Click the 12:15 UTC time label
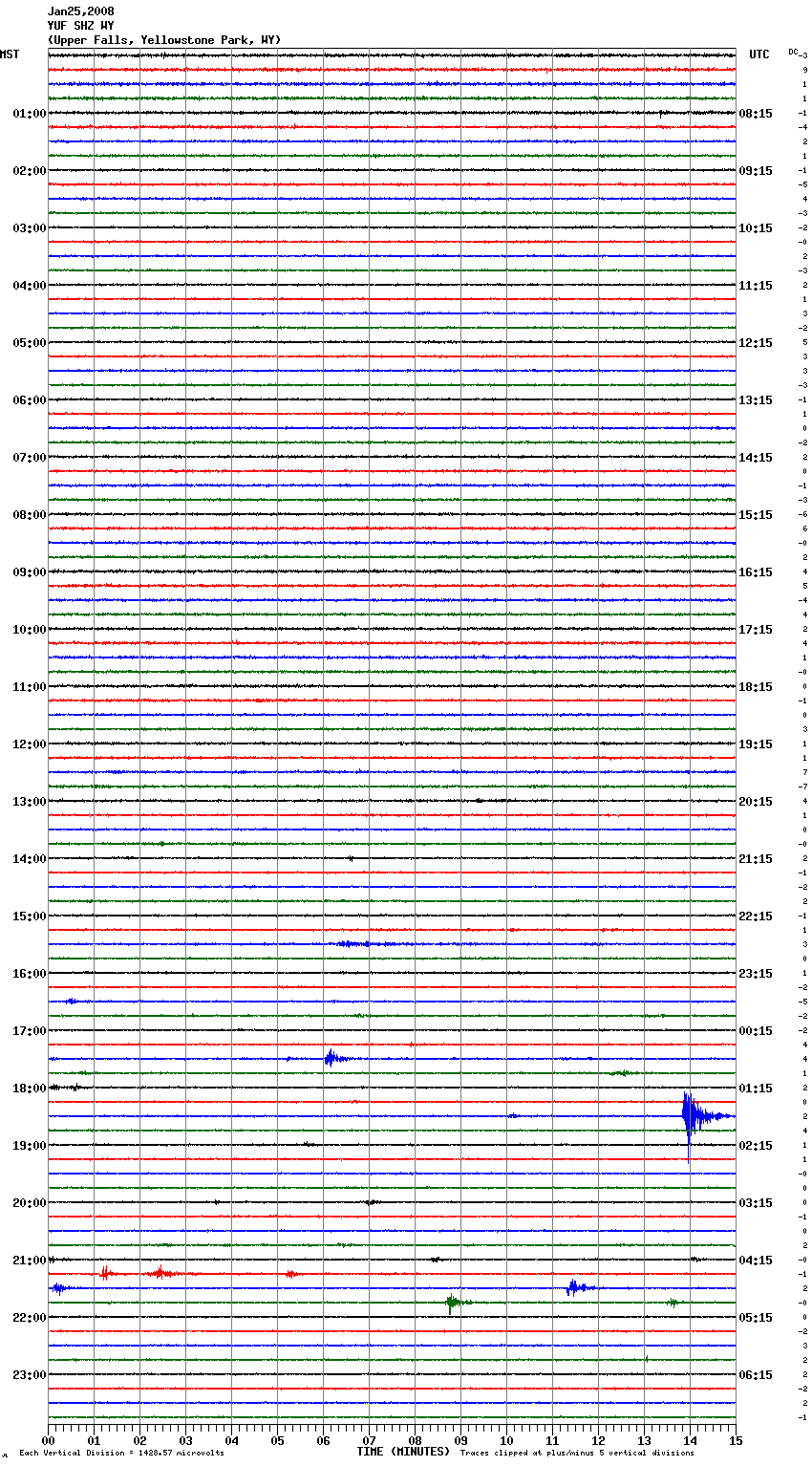The width and height of the screenshot is (812, 1466). [756, 343]
